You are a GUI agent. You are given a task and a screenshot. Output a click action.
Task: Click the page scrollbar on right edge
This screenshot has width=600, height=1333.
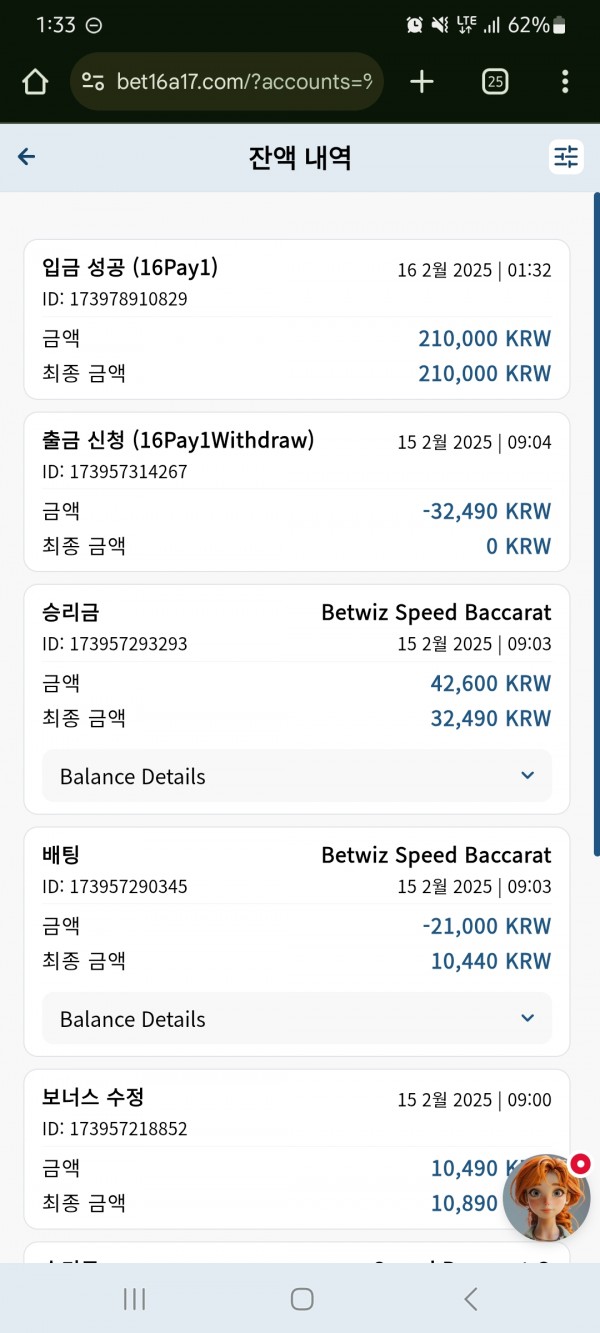[x=596, y=525]
